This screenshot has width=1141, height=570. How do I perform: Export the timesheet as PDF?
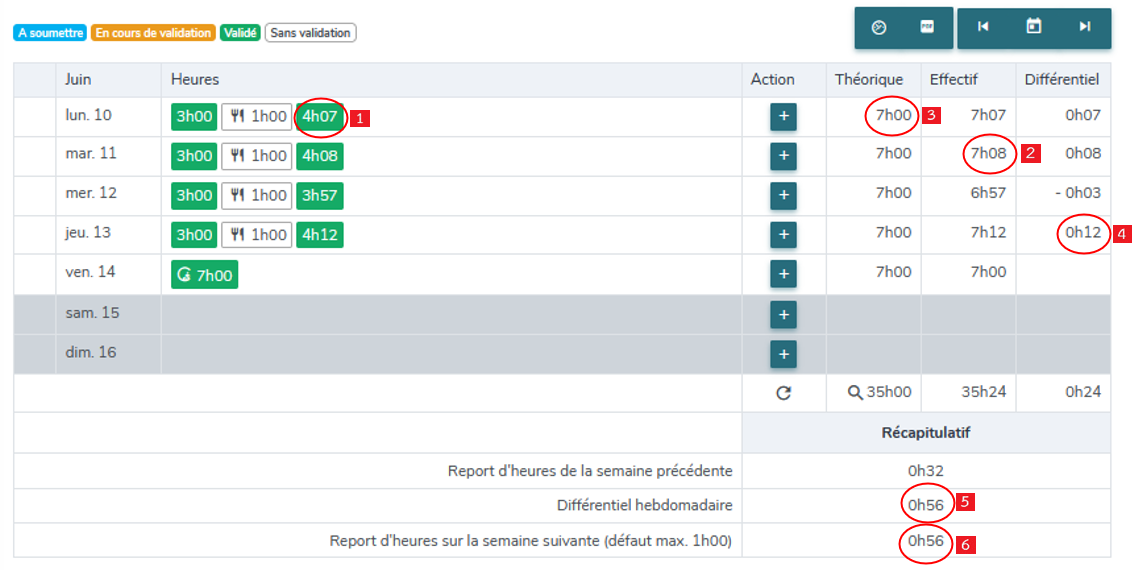pos(927,27)
